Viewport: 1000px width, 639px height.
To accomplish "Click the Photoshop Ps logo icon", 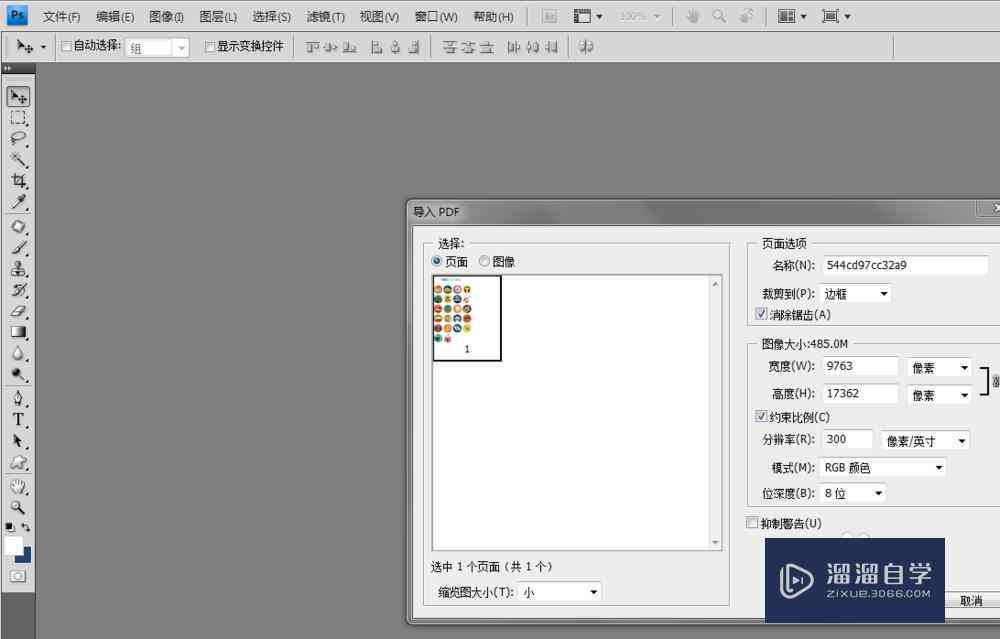I will [17, 15].
